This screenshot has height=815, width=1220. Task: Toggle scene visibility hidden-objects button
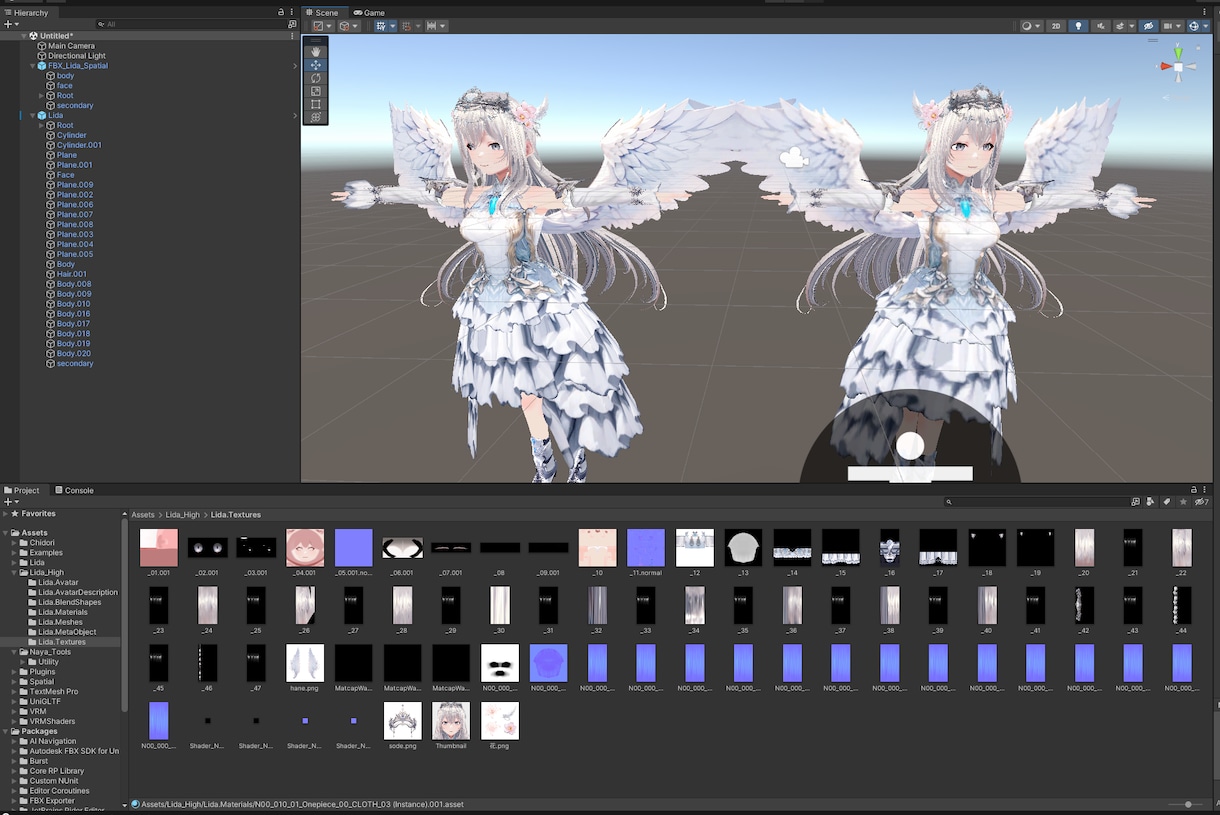pos(1148,26)
